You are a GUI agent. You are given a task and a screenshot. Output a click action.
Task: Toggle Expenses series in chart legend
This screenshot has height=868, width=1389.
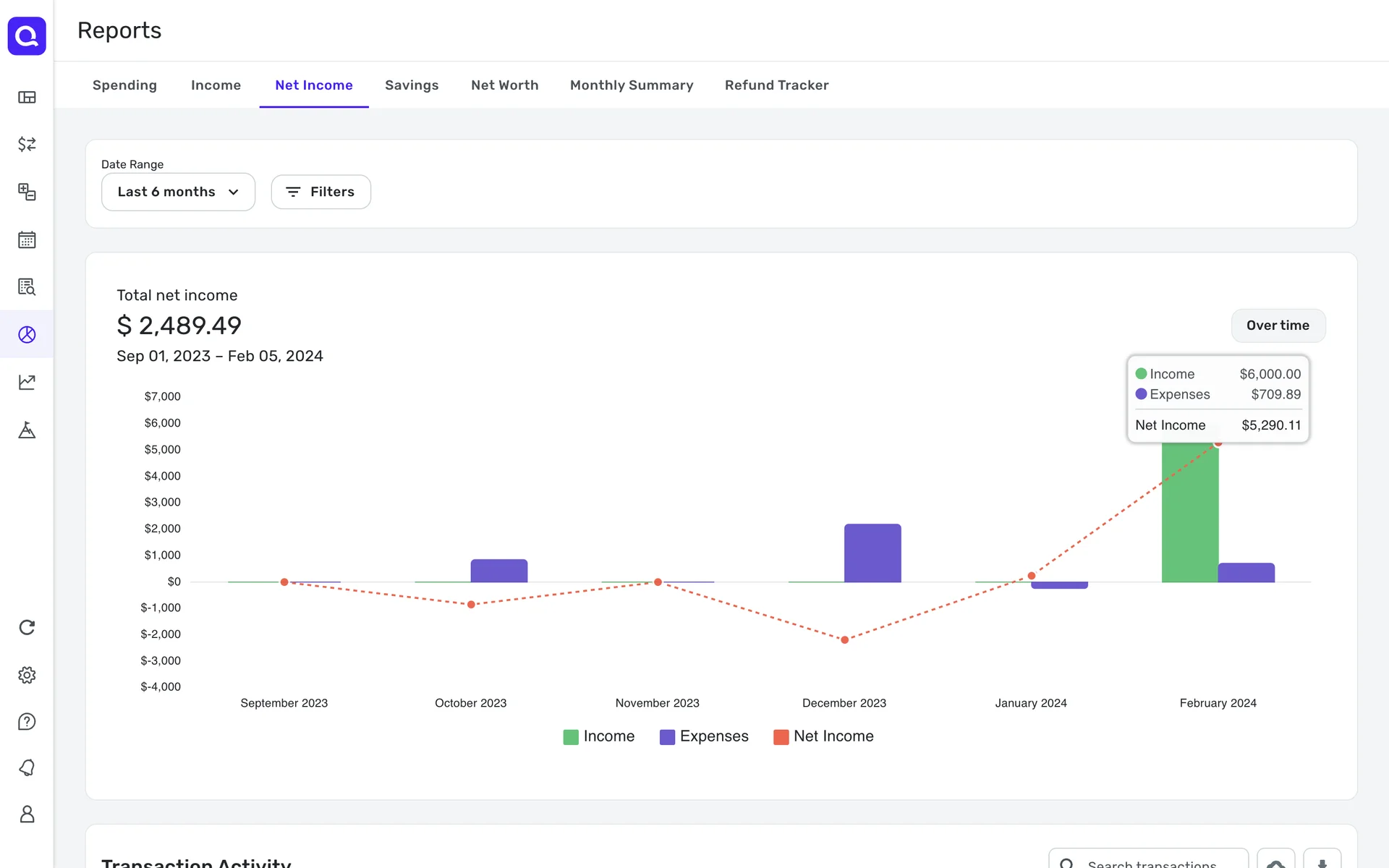coord(704,736)
